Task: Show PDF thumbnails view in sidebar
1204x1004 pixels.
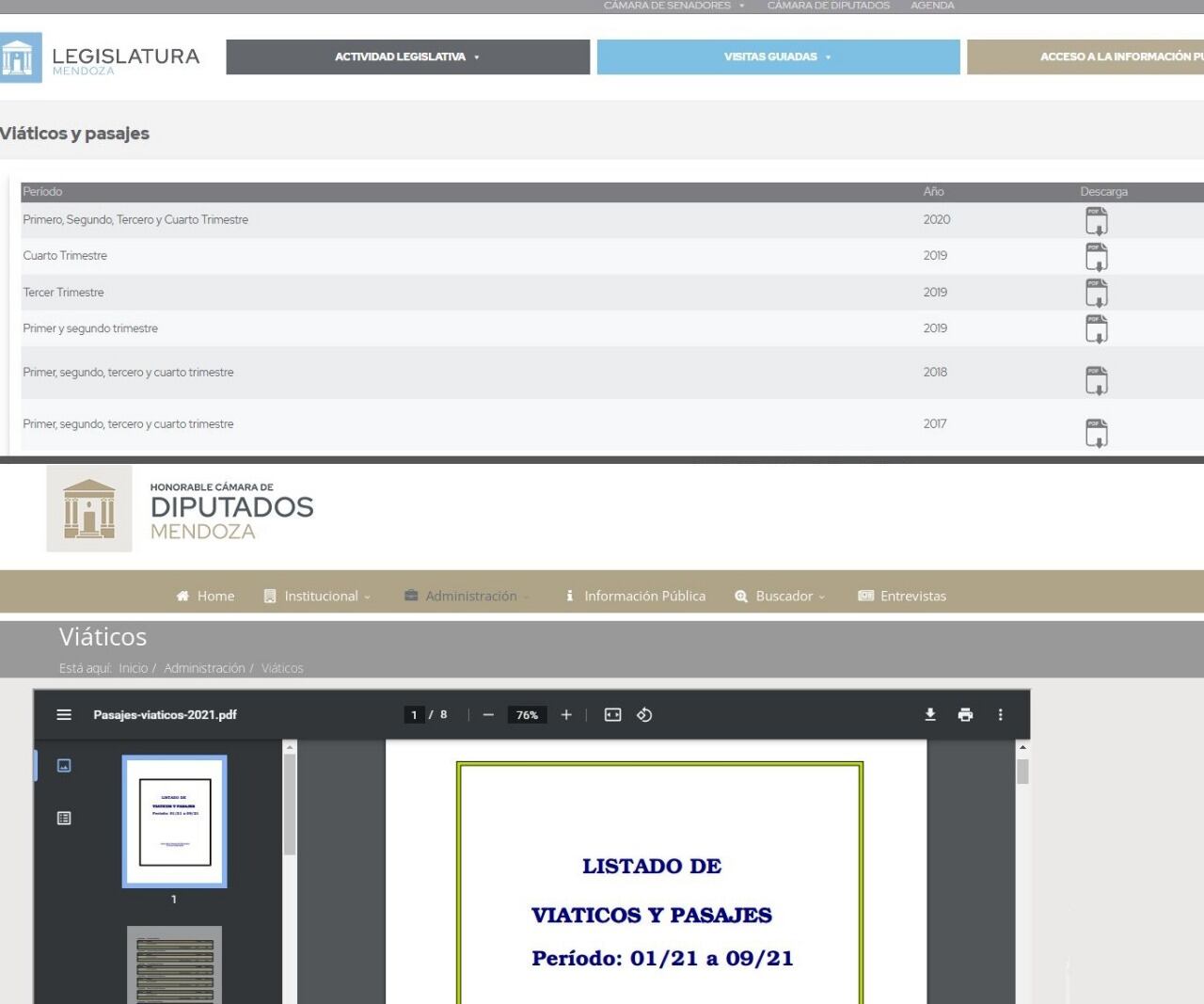Action: tap(64, 766)
